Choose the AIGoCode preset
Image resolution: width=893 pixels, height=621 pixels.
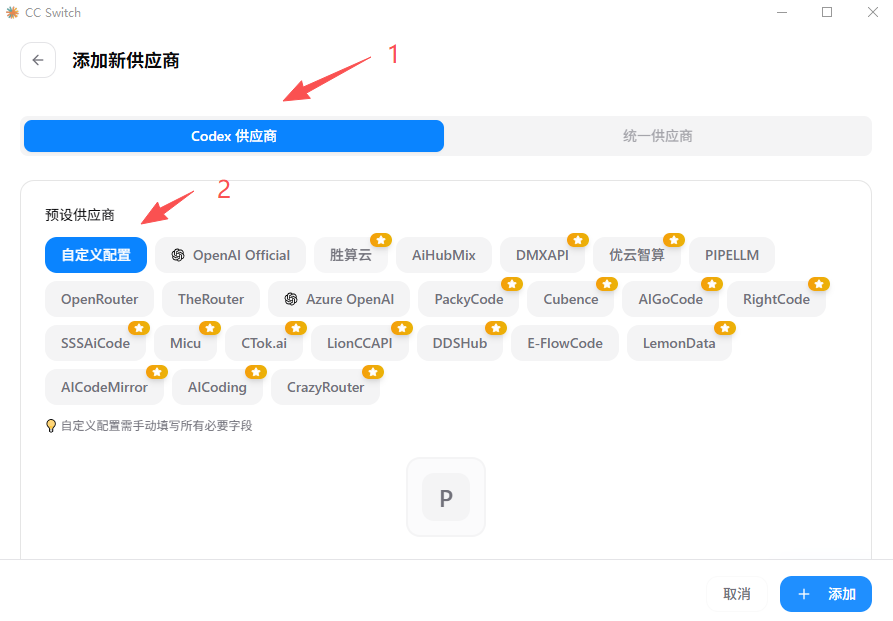670,299
